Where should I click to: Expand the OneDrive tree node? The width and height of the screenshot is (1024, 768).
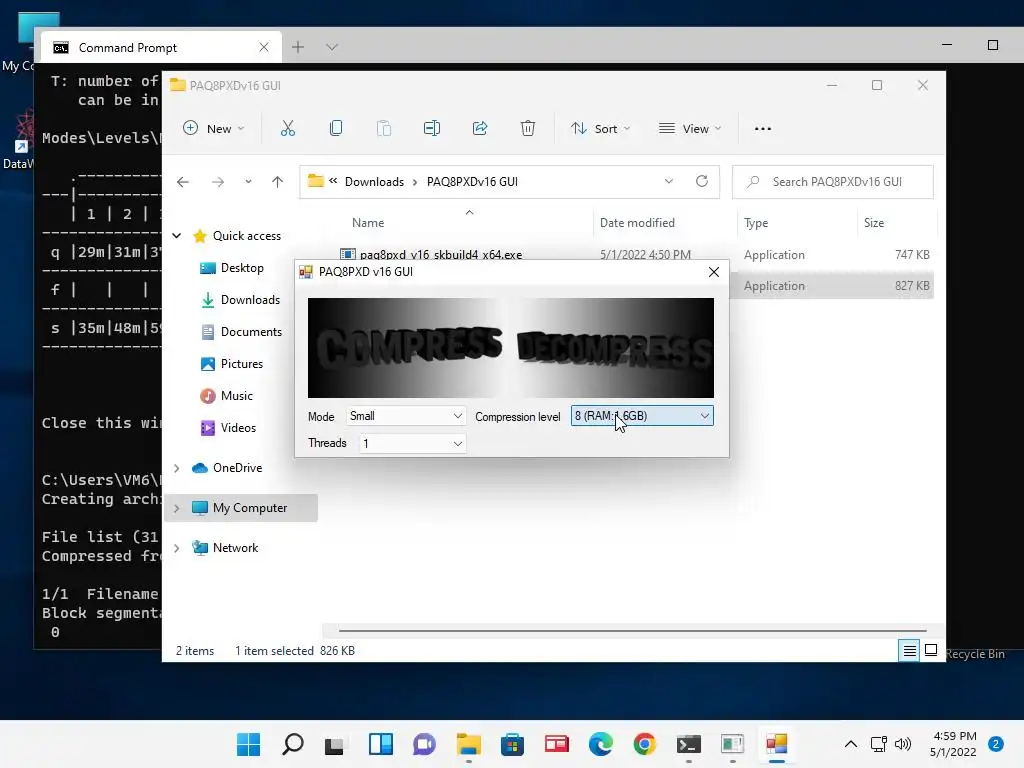click(x=176, y=468)
